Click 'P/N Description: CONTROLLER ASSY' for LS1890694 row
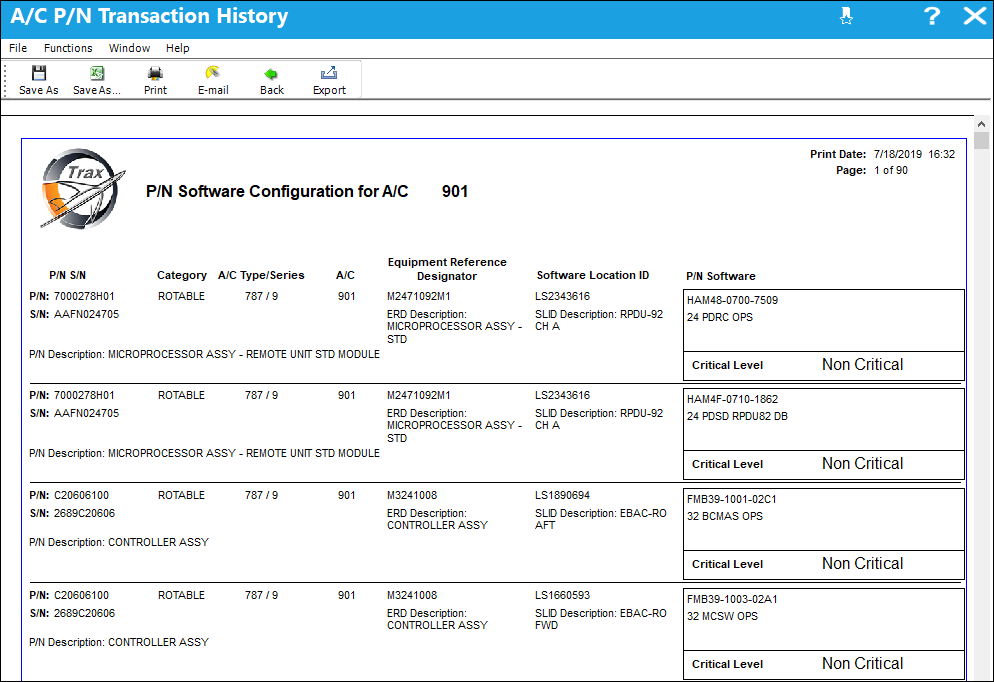994x682 pixels. (119, 543)
